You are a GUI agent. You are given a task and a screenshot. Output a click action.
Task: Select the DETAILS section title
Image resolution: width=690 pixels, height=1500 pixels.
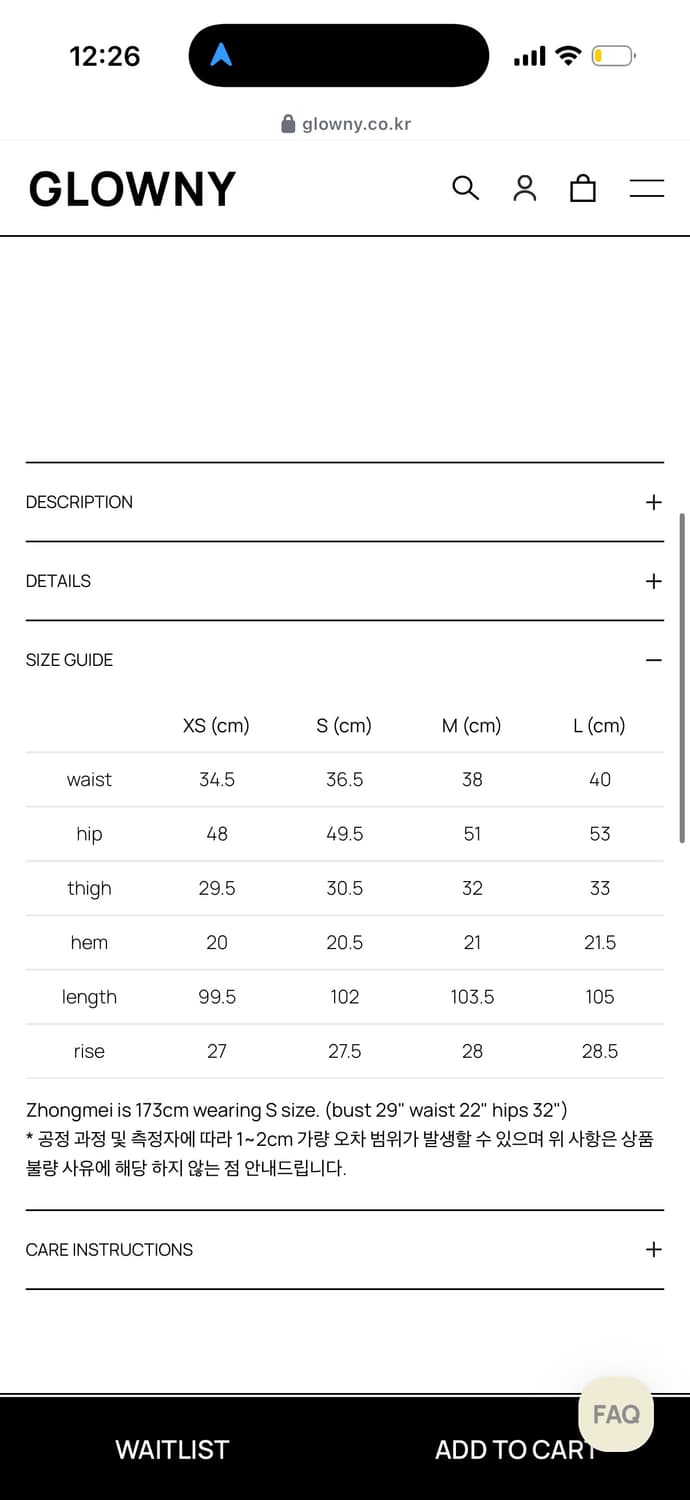coord(58,581)
